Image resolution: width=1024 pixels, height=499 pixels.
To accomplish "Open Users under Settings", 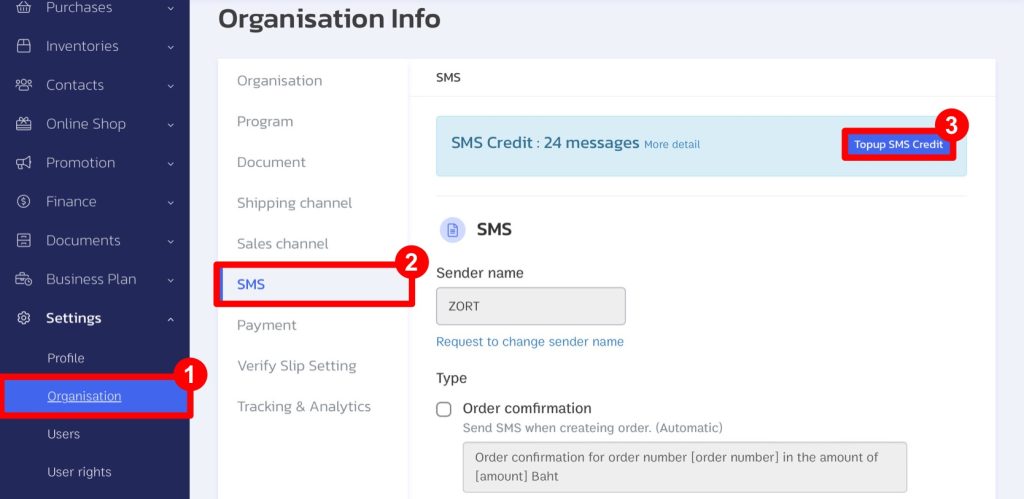I will pos(63,434).
